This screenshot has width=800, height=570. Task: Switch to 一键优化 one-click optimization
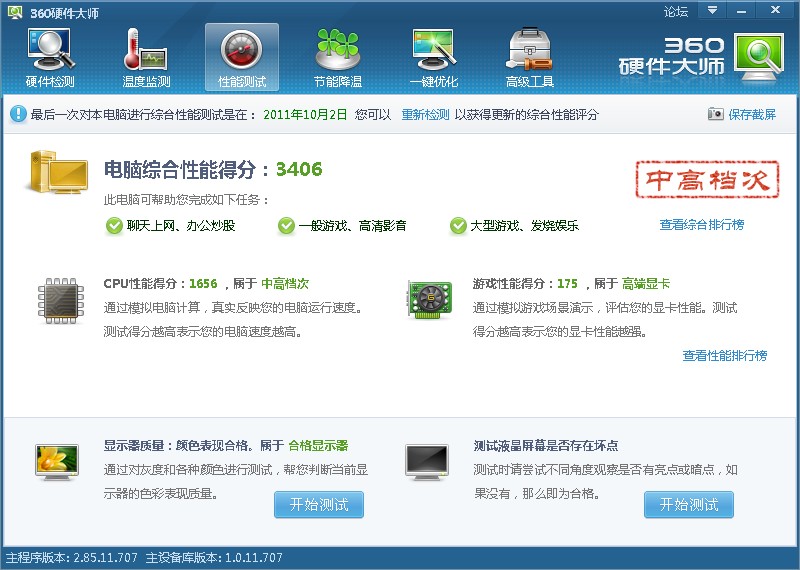[434, 58]
